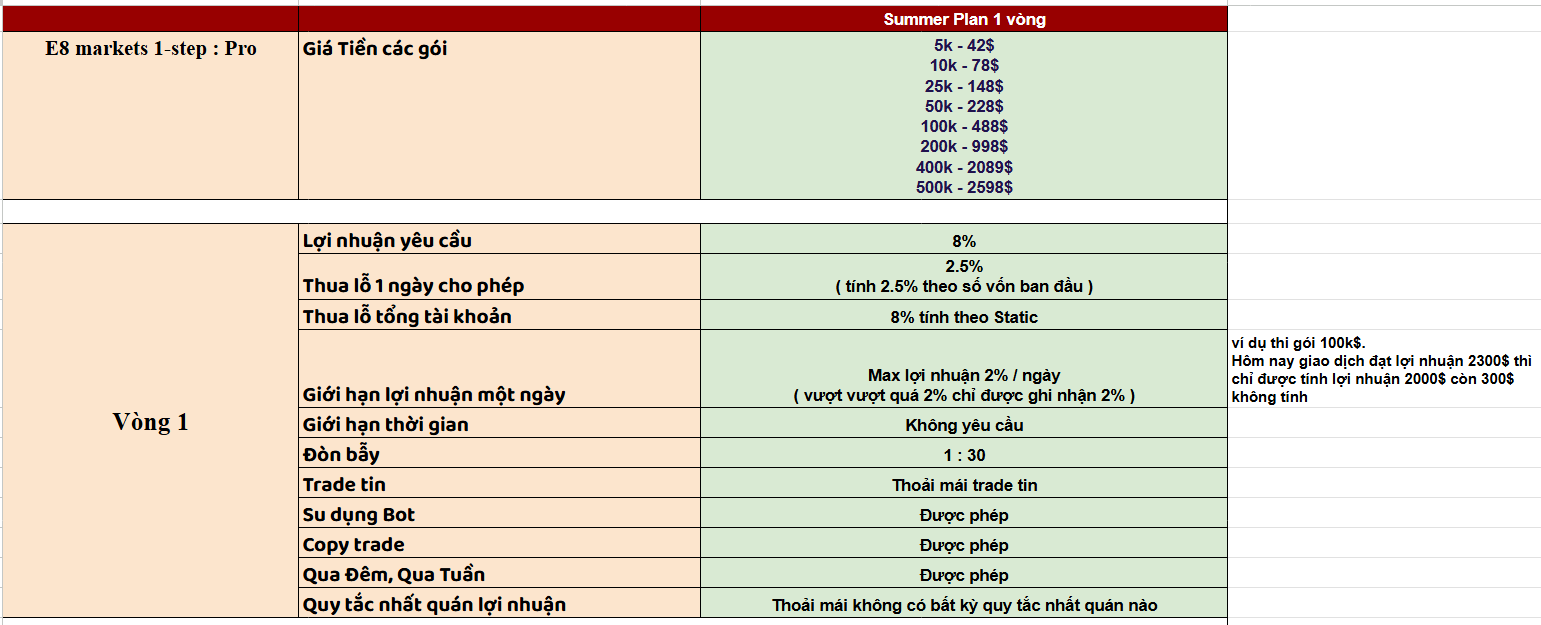Select the merged 'Vòng 1' cell

150,421
